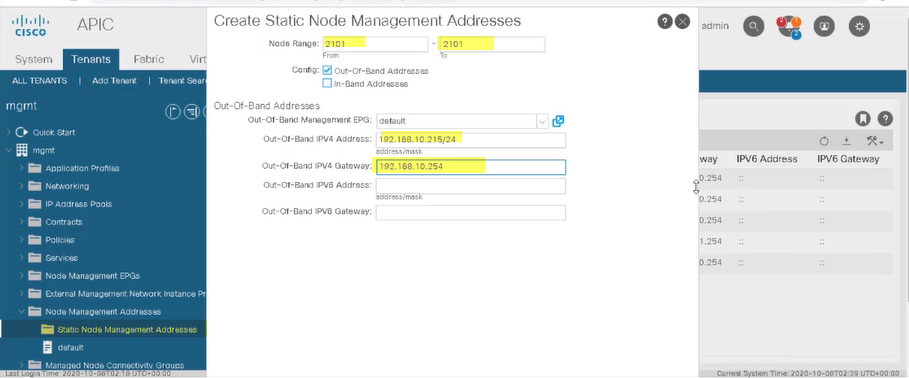This screenshot has width=909, height=378.
Task: Expand External Management Network Instance Profiles node
Action: tap(21, 294)
